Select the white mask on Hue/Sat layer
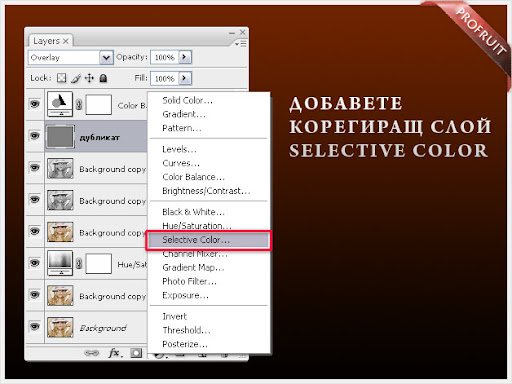Image resolution: width=512 pixels, height=384 pixels. coord(98,263)
